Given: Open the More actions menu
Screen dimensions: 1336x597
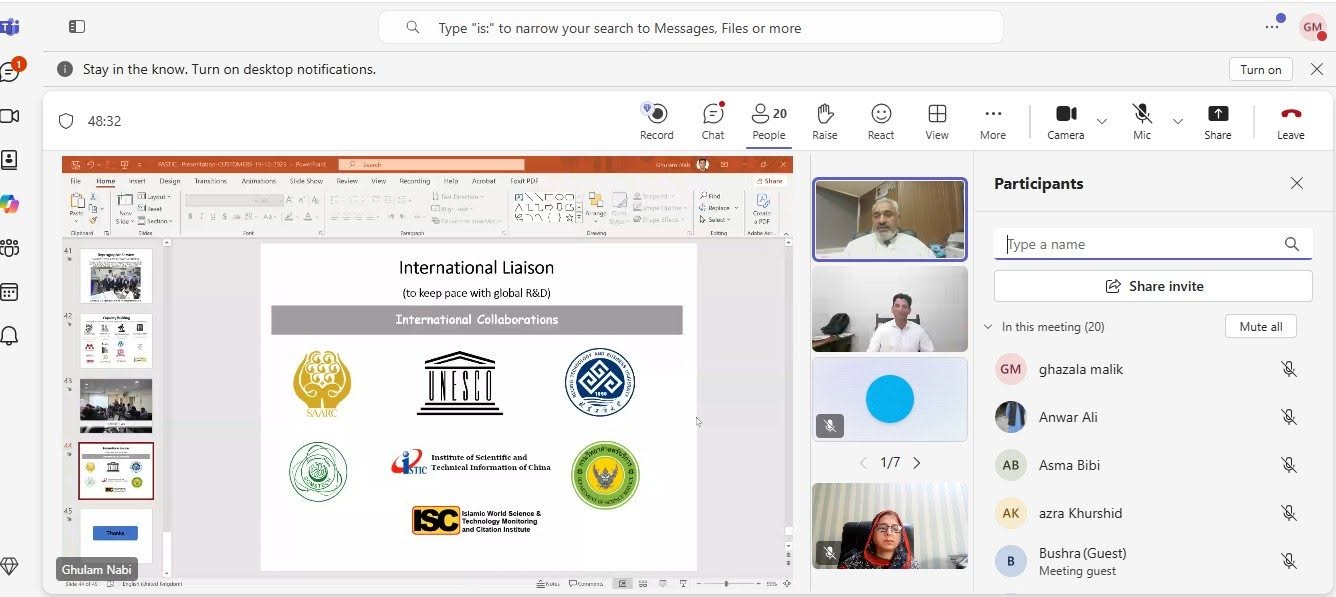Looking at the screenshot, I should point(993,121).
